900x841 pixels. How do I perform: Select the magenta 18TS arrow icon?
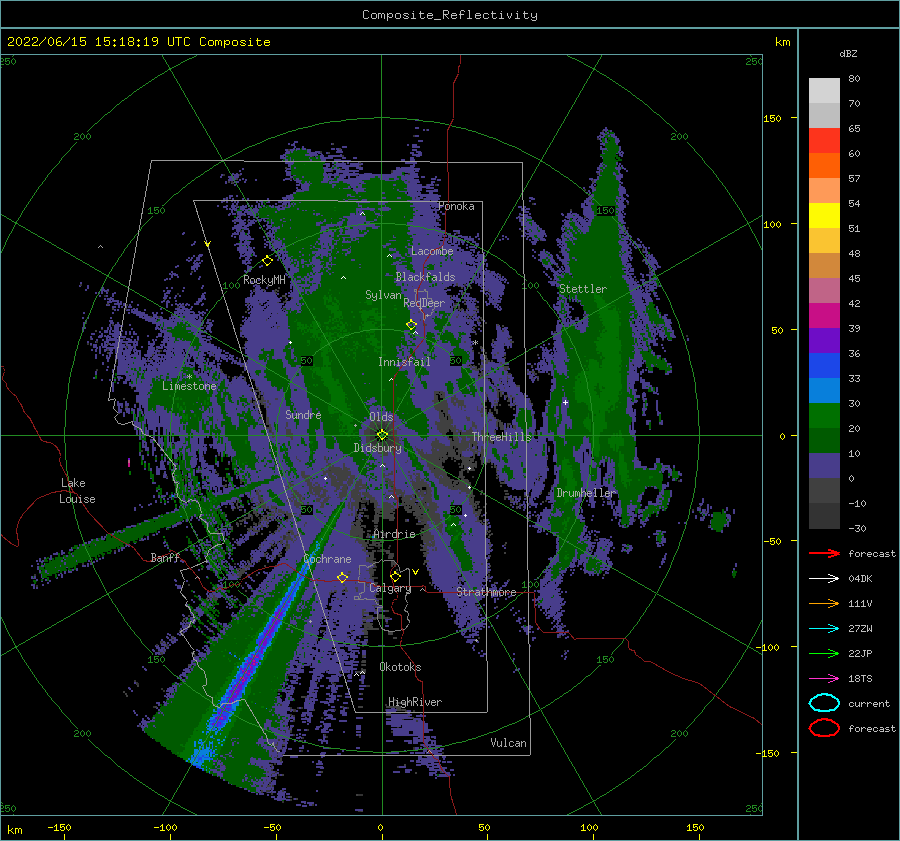click(x=824, y=679)
